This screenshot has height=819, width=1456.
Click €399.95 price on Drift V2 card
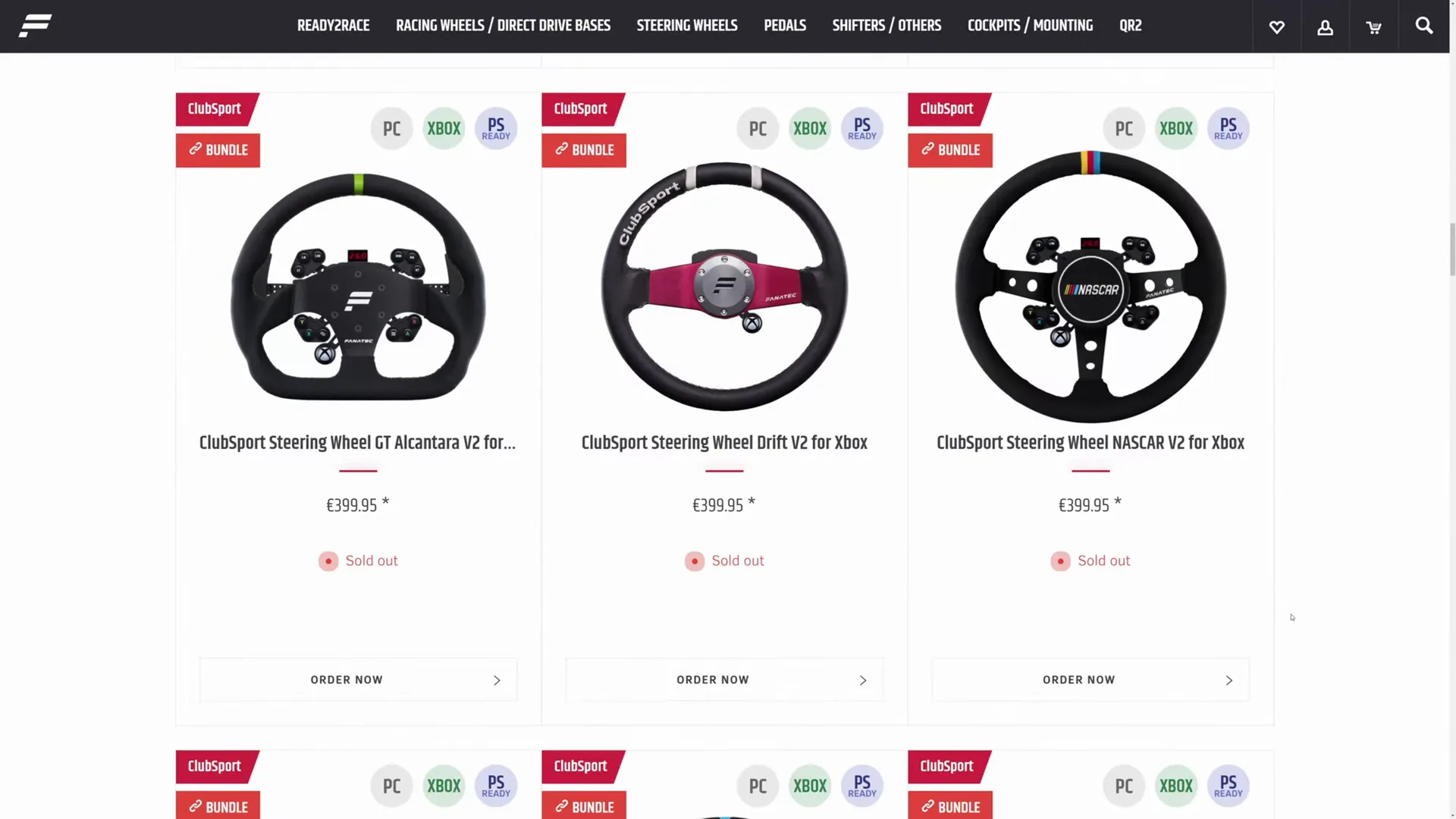click(723, 505)
